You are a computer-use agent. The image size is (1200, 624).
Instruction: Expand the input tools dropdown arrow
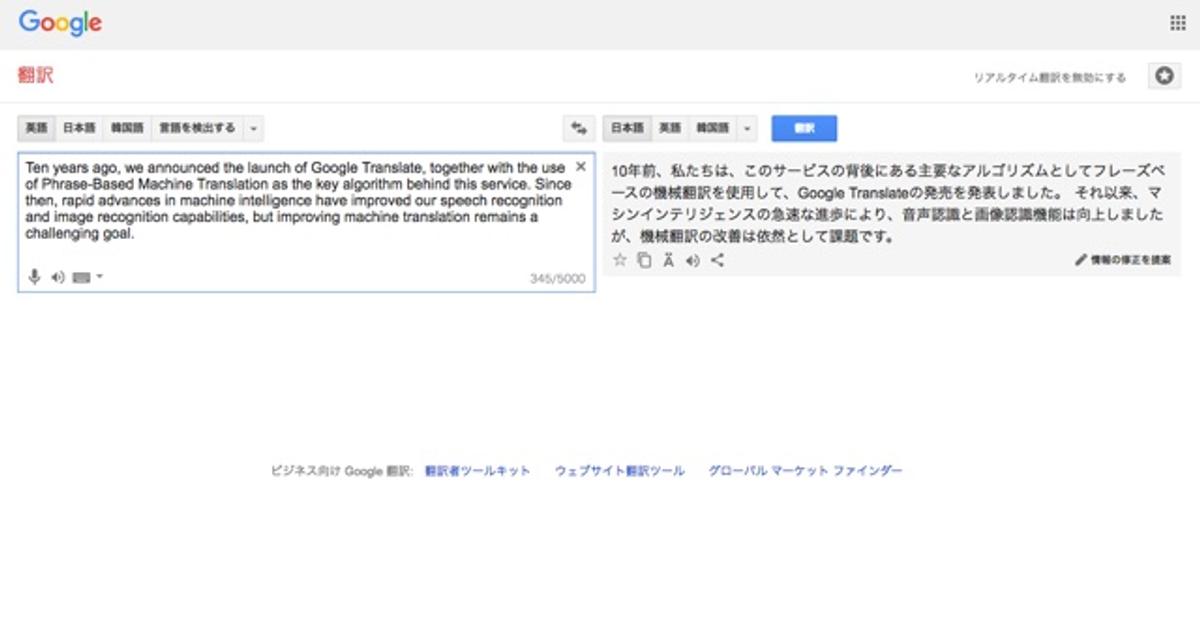point(99,277)
